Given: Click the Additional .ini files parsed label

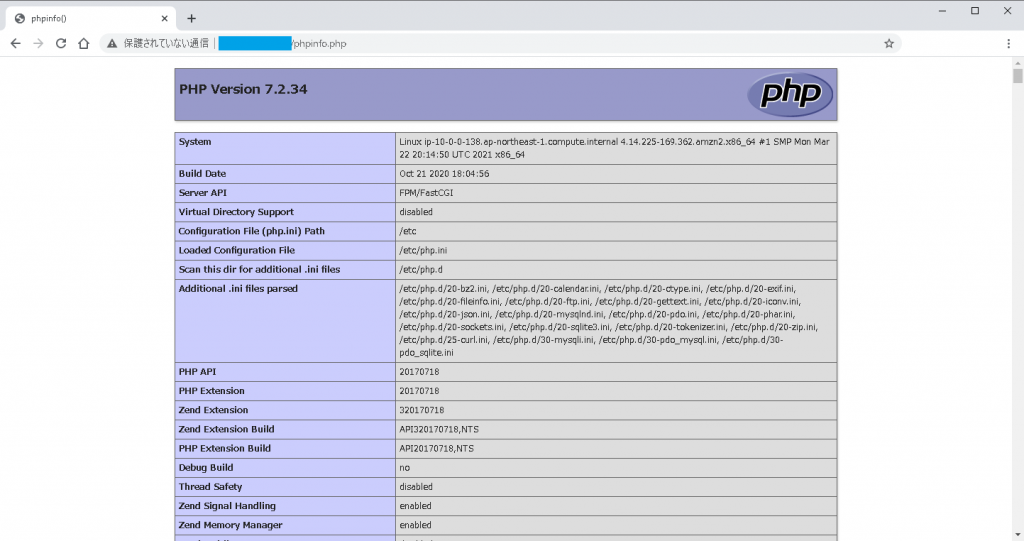Looking at the screenshot, I should [x=238, y=289].
